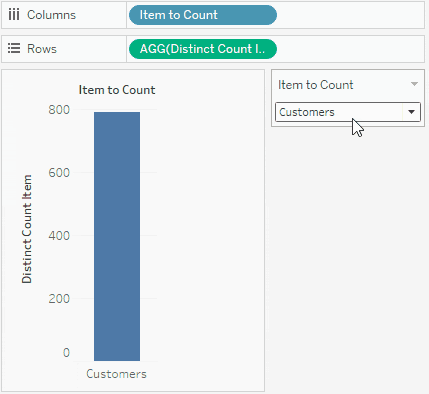429x394 pixels.
Task: Click the Item to Count parameter title
Action: 315,85
